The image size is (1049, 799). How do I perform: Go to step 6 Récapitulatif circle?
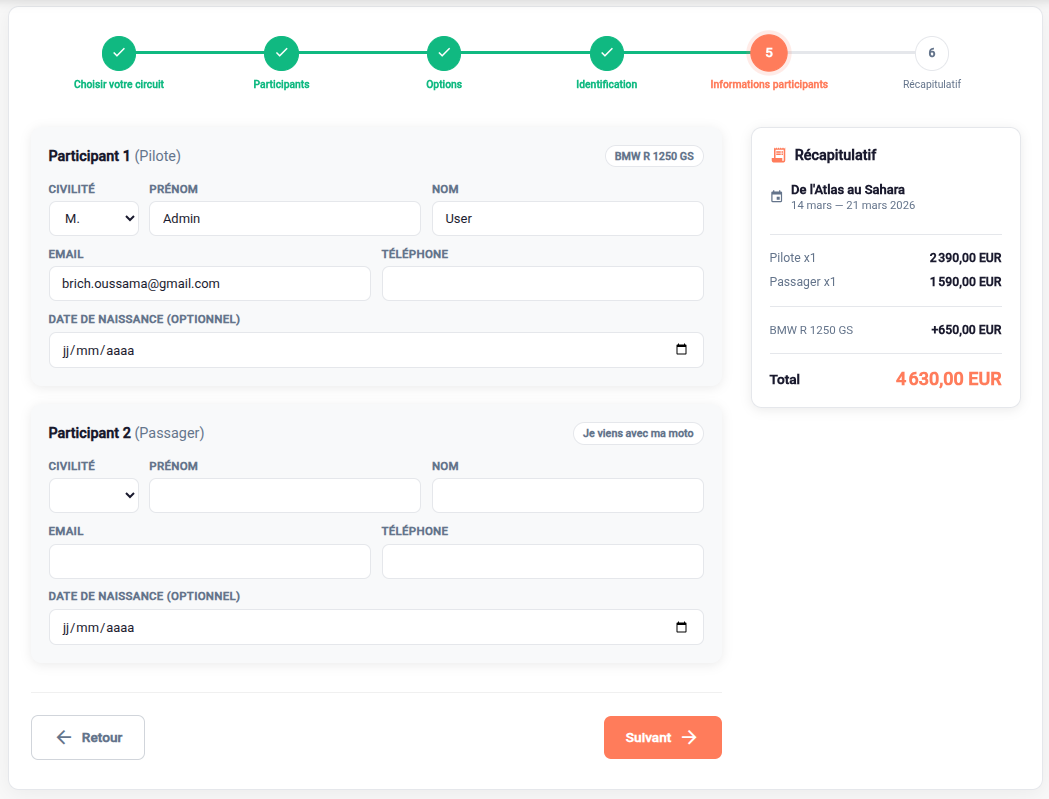point(931,53)
